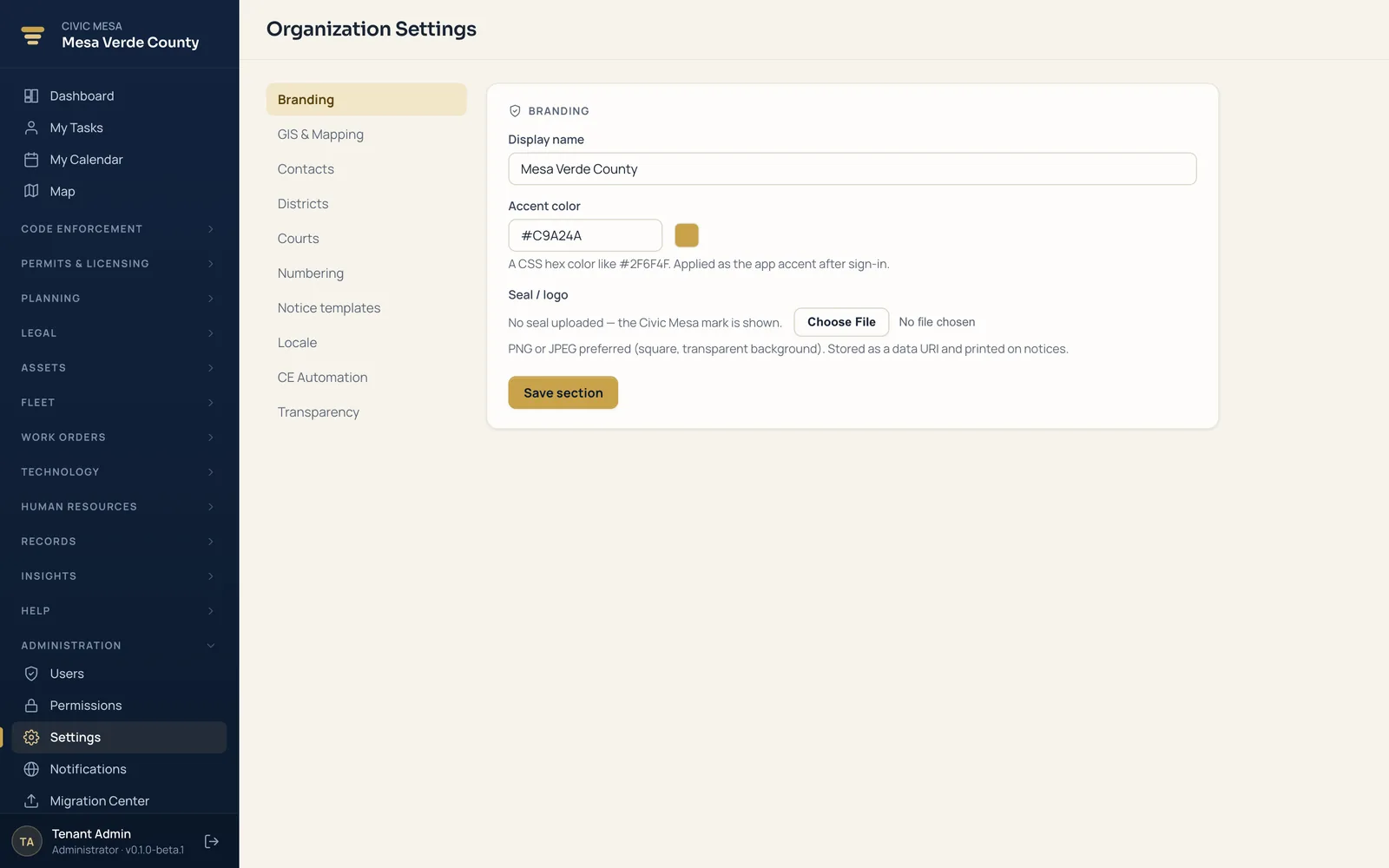Click the 'No file chosen' text

click(937, 322)
